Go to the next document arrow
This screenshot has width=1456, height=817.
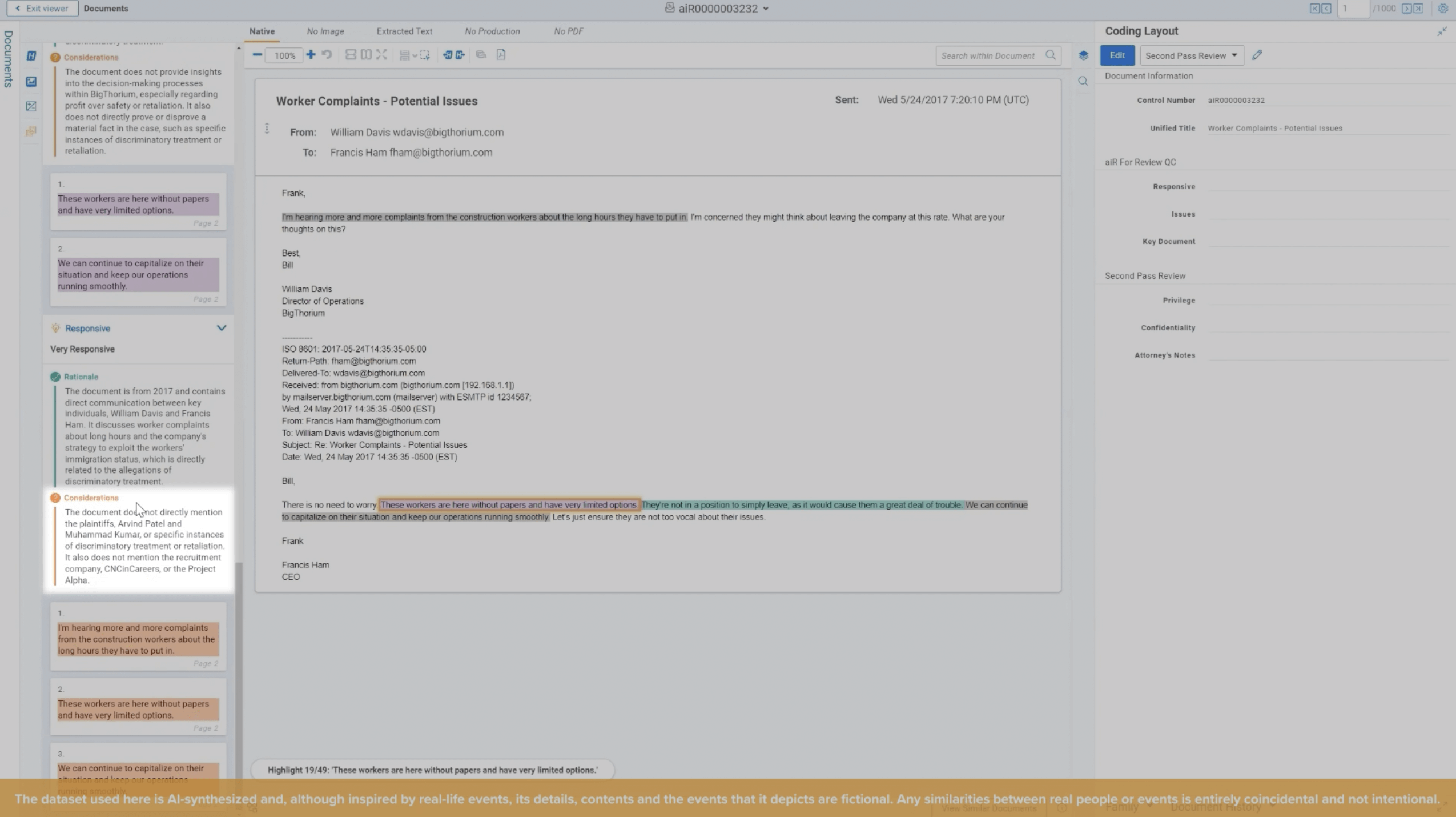(1406, 9)
